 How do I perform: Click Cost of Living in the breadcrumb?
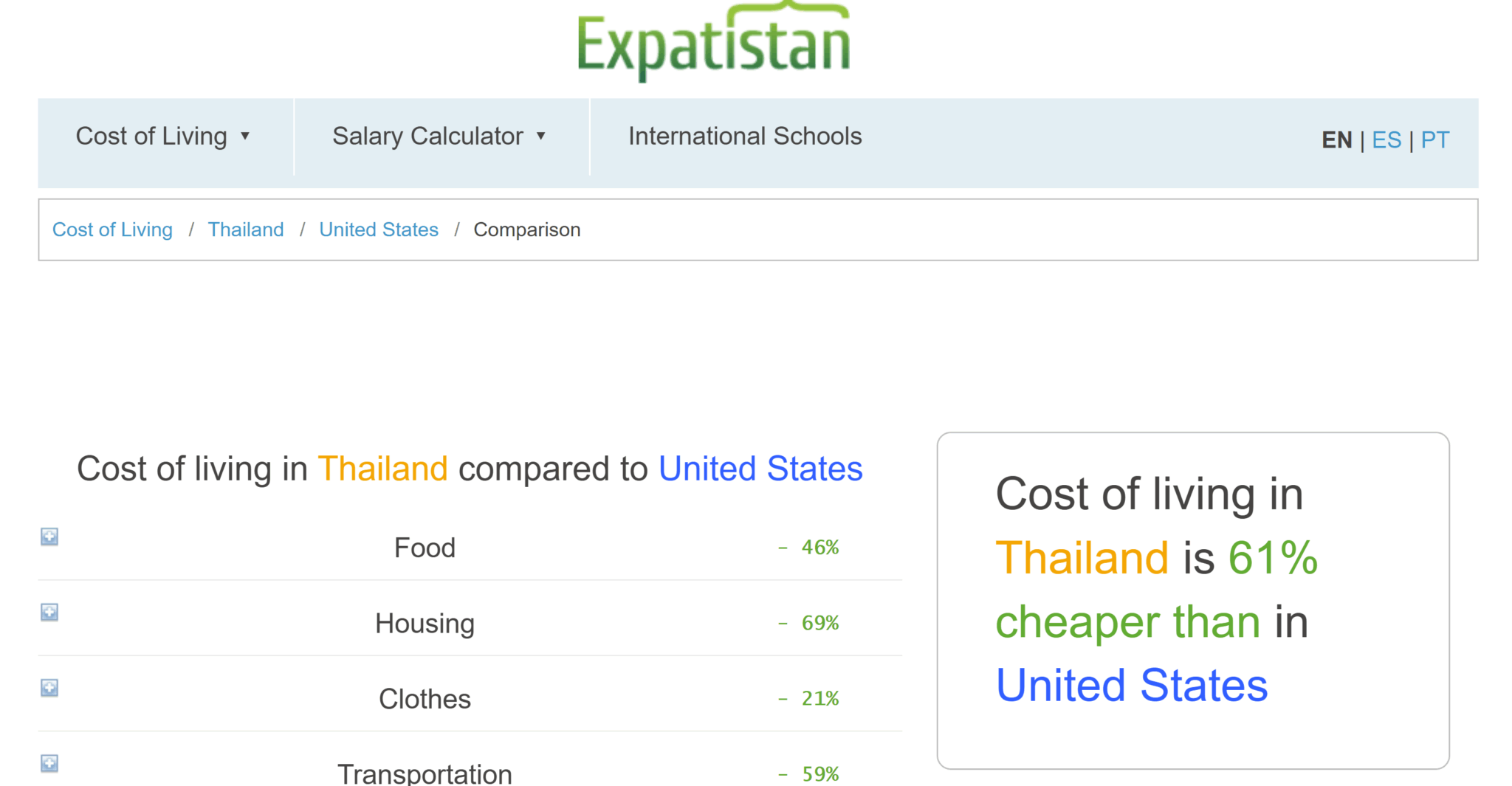(x=111, y=230)
